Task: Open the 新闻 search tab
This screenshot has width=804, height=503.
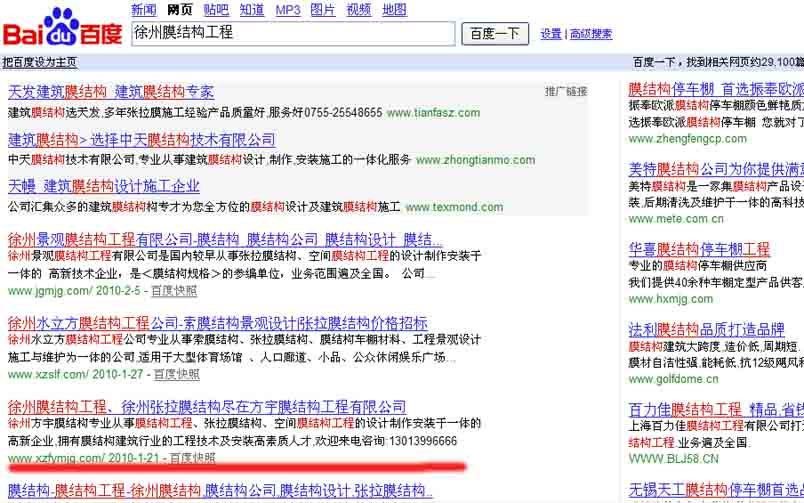Action: [144, 10]
